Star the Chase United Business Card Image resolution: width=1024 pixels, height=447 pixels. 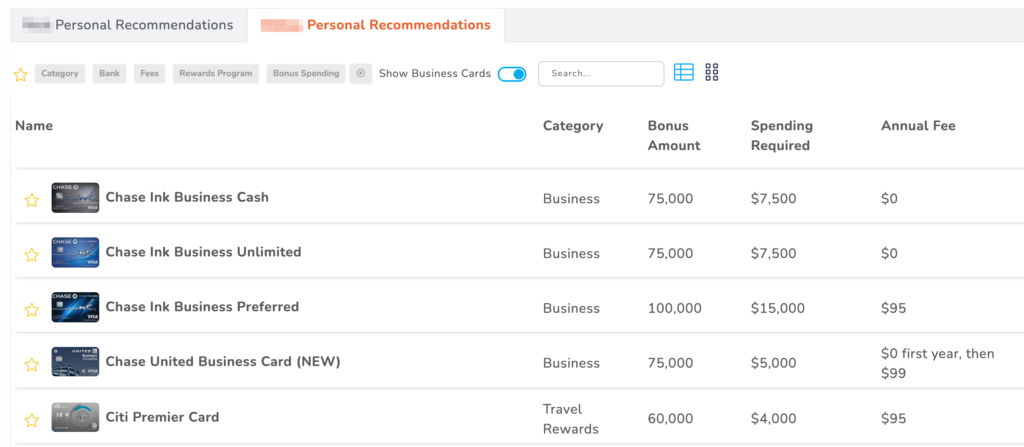pos(31,365)
